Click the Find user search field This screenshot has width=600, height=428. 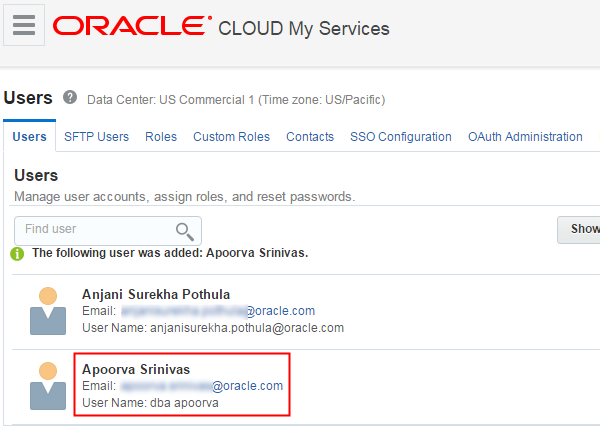(95, 230)
